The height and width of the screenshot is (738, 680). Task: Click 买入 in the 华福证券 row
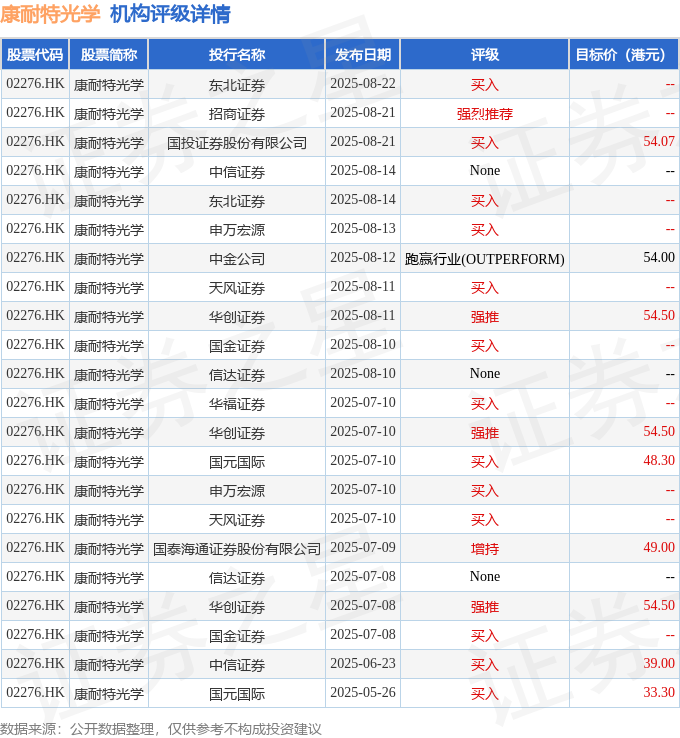485,403
